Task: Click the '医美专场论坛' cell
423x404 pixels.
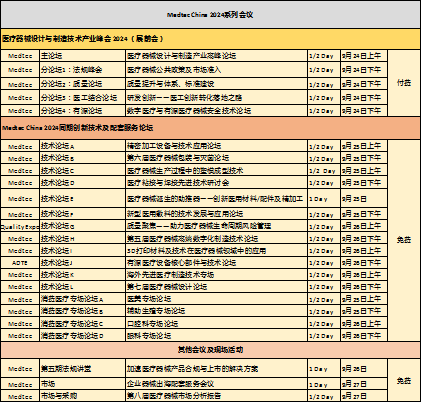Action: [x=216, y=299]
